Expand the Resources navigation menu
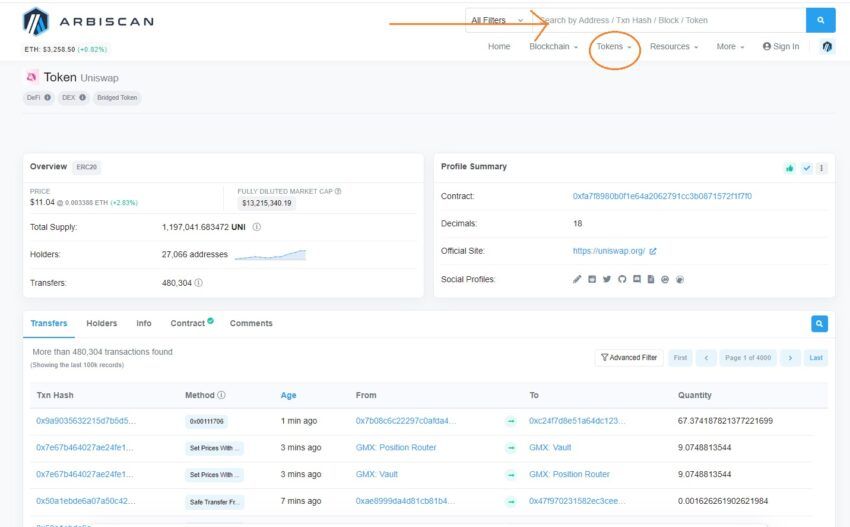 [673, 47]
